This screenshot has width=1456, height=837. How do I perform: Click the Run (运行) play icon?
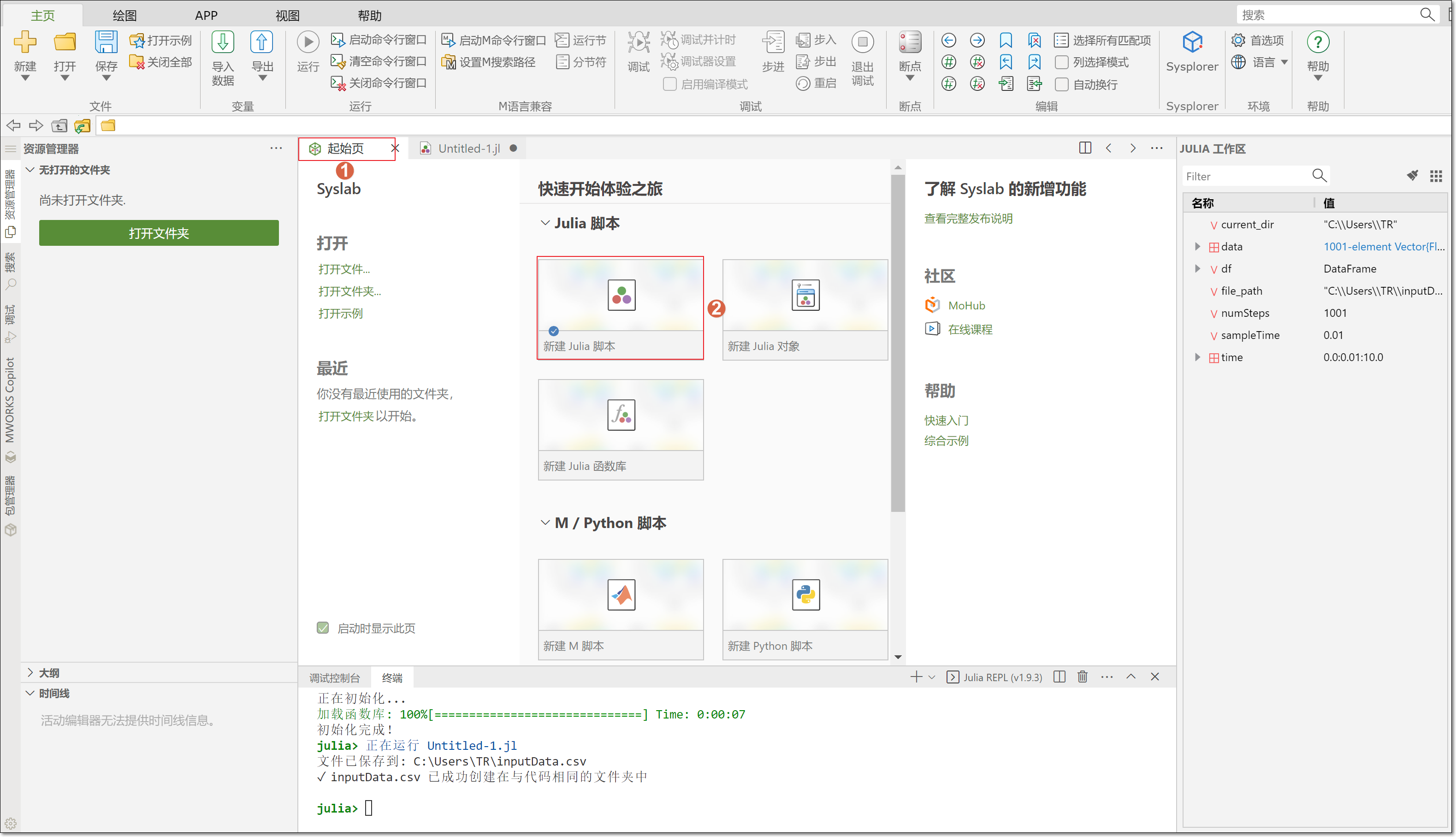pos(308,42)
